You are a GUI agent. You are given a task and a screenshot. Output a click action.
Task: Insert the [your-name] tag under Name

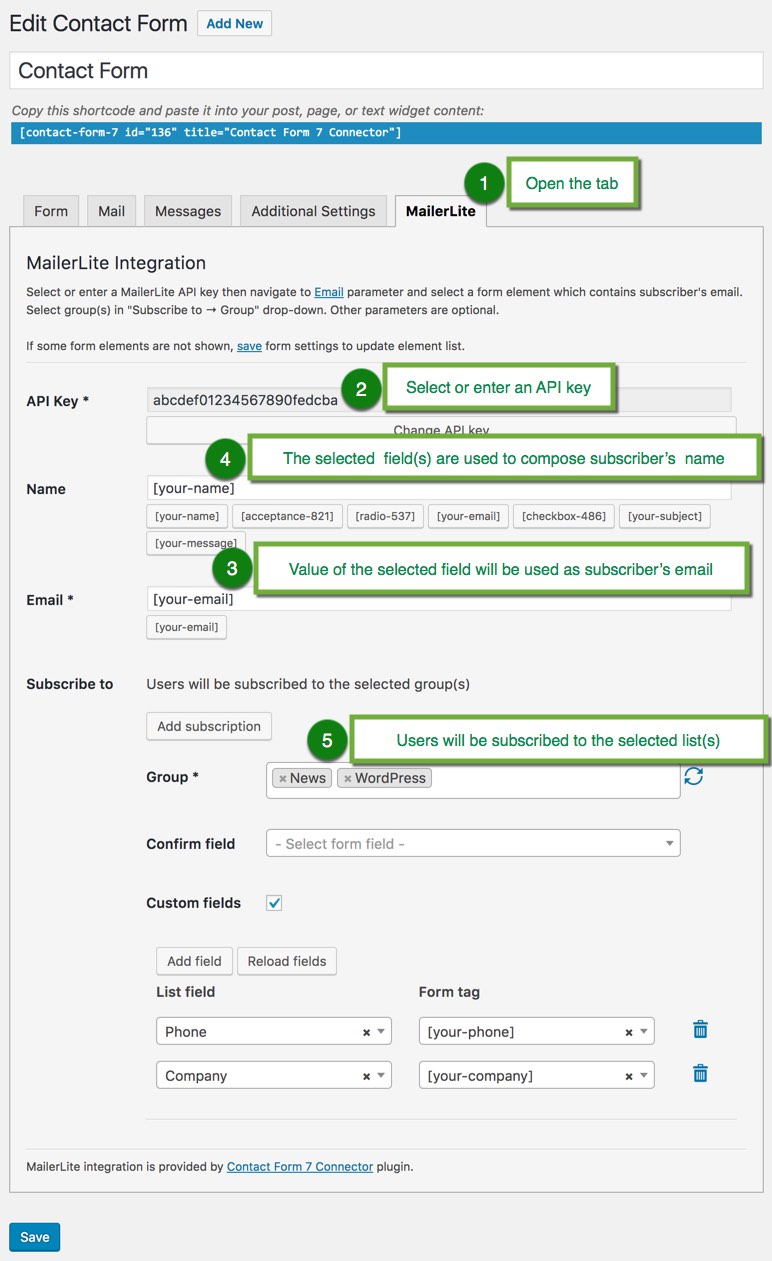187,516
